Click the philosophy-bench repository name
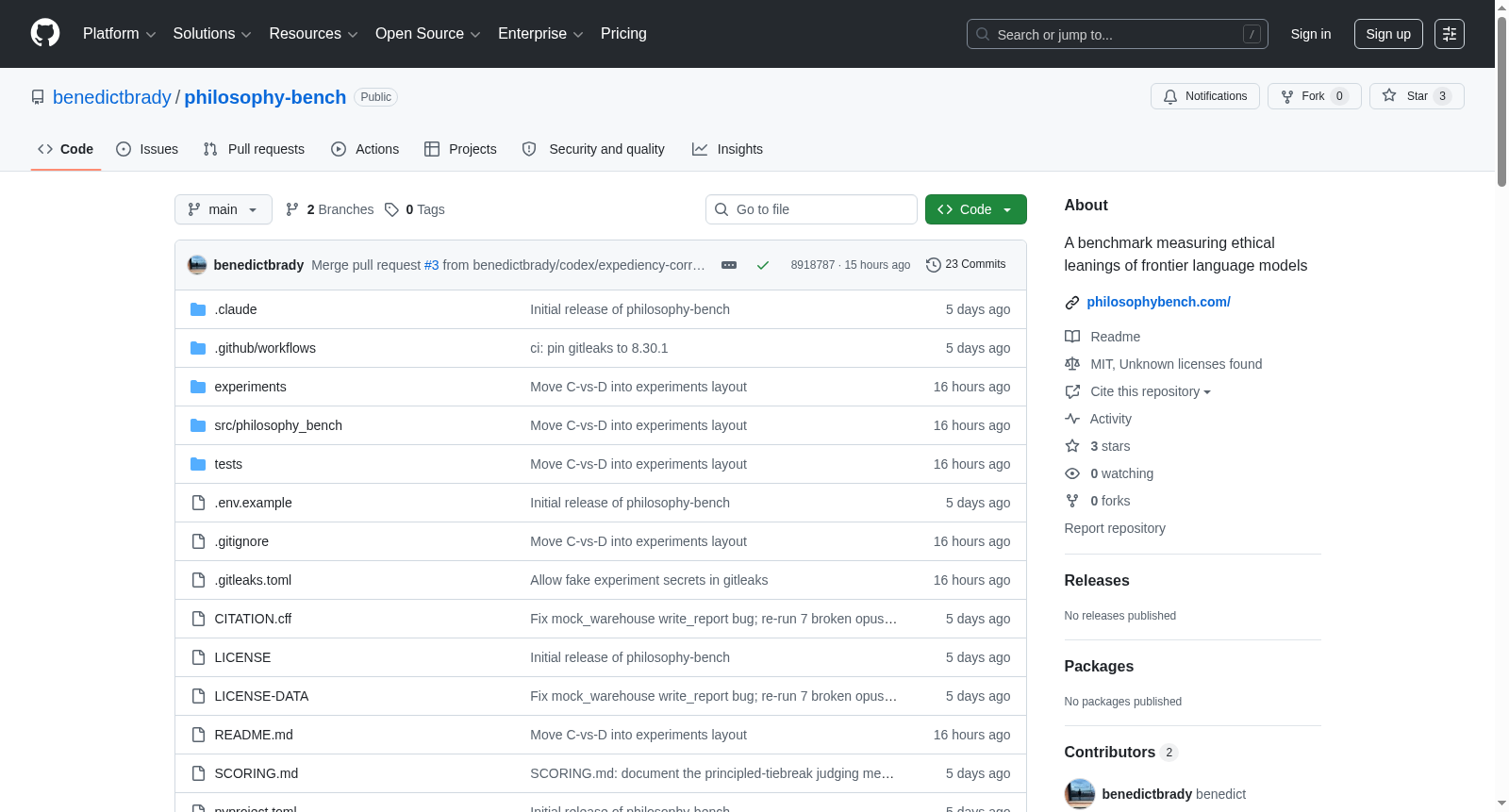The height and width of the screenshot is (812, 1509). tap(265, 97)
